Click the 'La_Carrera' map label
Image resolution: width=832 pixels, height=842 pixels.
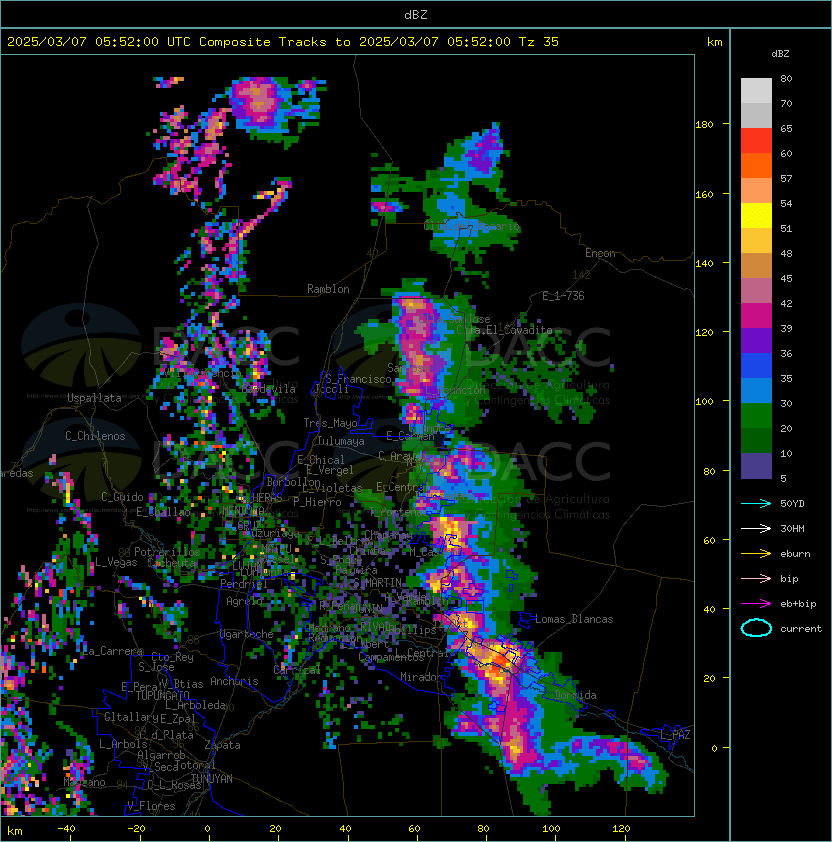(x=112, y=651)
